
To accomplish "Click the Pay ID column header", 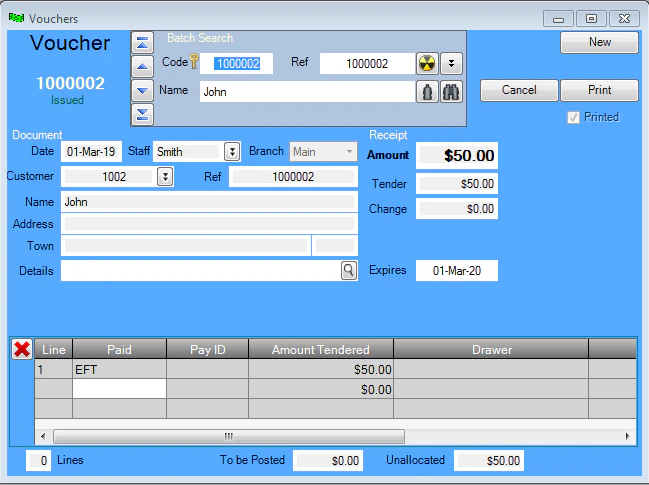I will [x=207, y=350].
